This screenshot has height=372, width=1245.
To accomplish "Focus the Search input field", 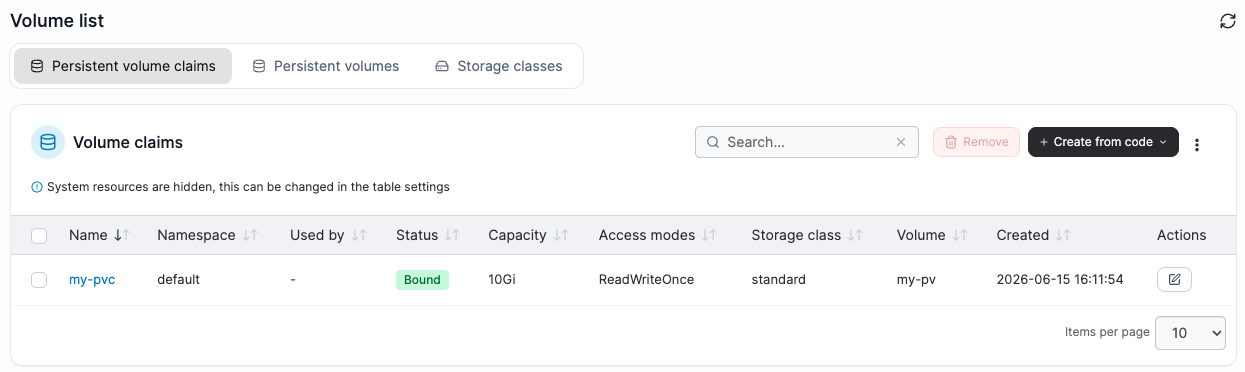I will click(x=806, y=142).
